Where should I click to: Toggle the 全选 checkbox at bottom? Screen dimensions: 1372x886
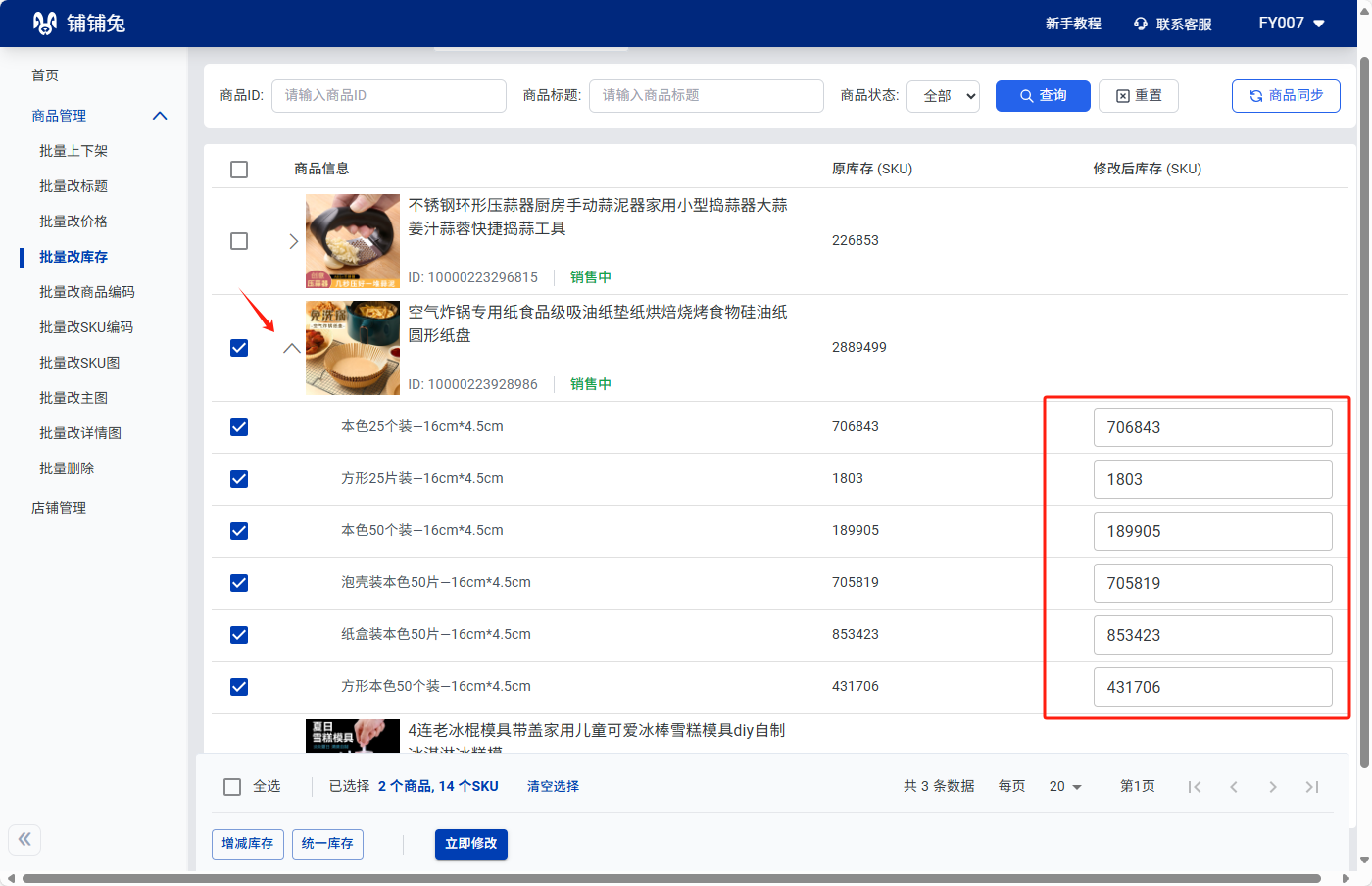[x=232, y=787]
